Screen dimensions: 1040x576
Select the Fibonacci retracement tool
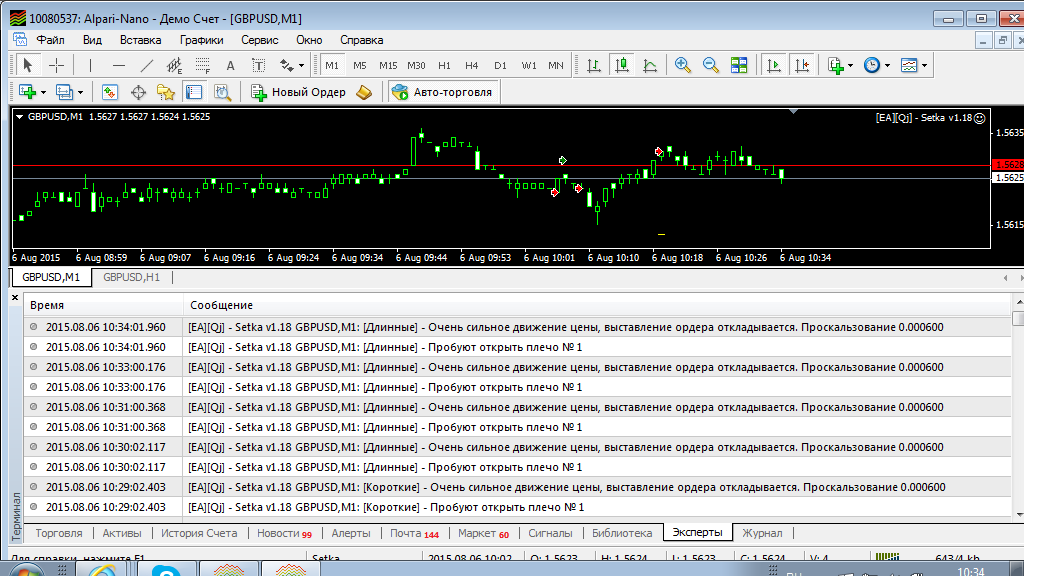tap(202, 65)
